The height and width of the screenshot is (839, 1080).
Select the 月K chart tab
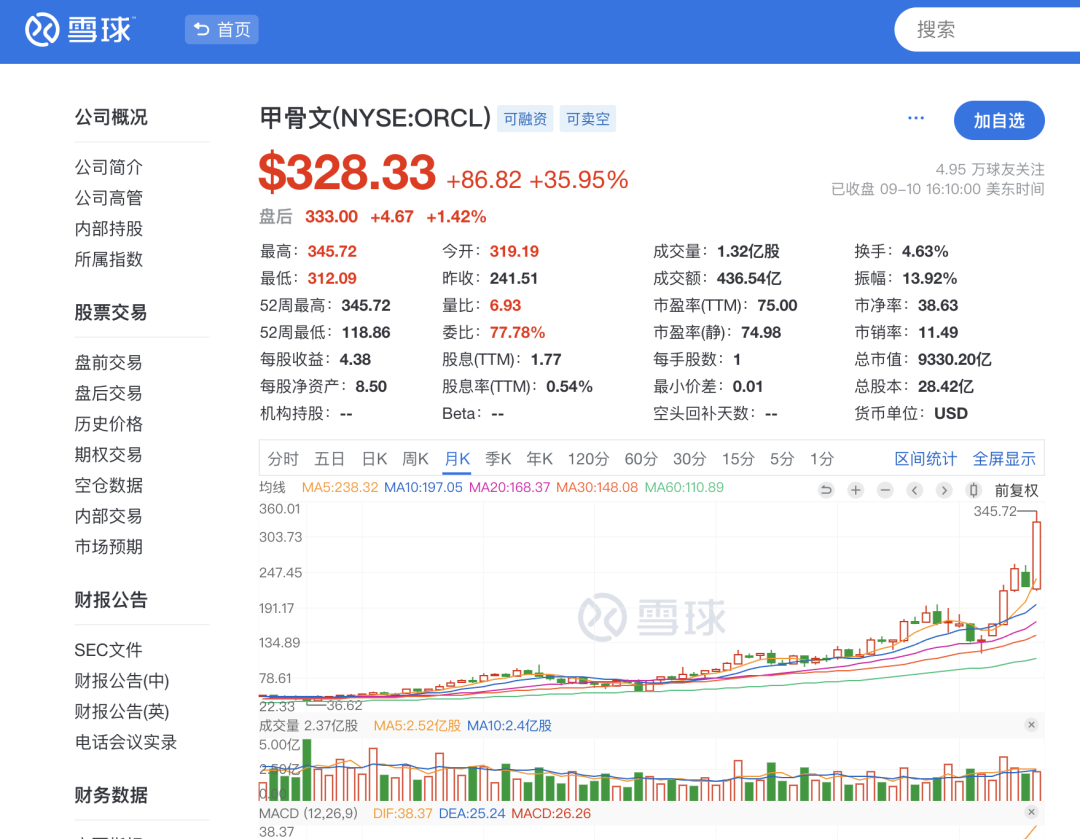tap(457, 459)
